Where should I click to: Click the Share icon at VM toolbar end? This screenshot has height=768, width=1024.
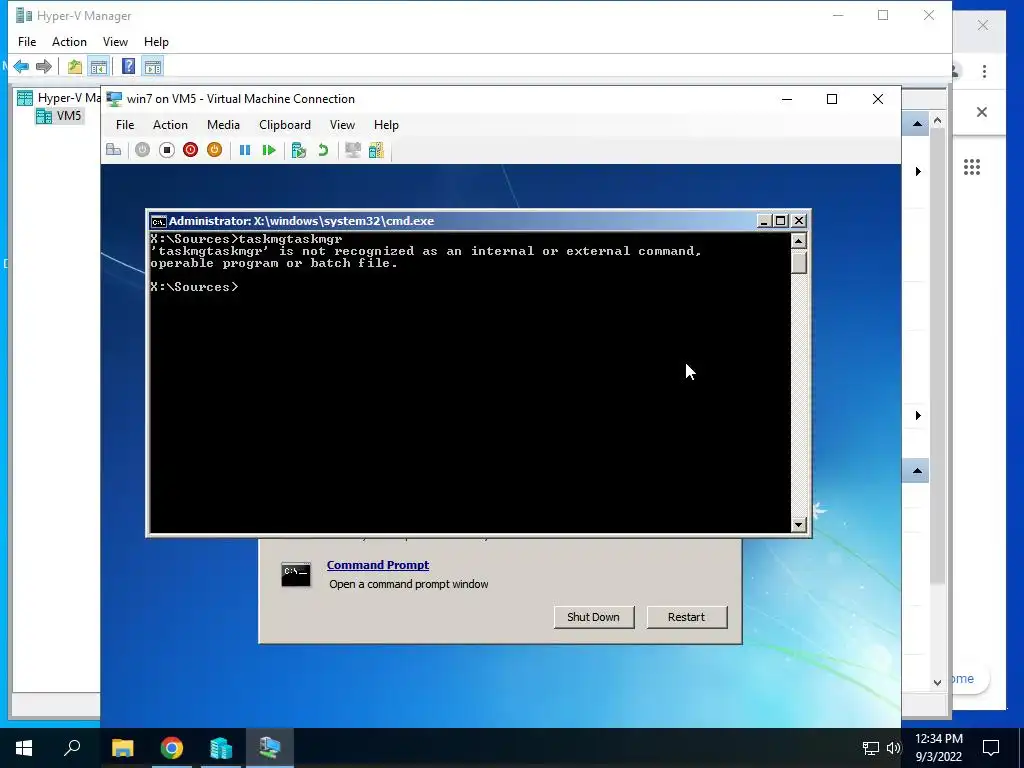[x=377, y=150]
